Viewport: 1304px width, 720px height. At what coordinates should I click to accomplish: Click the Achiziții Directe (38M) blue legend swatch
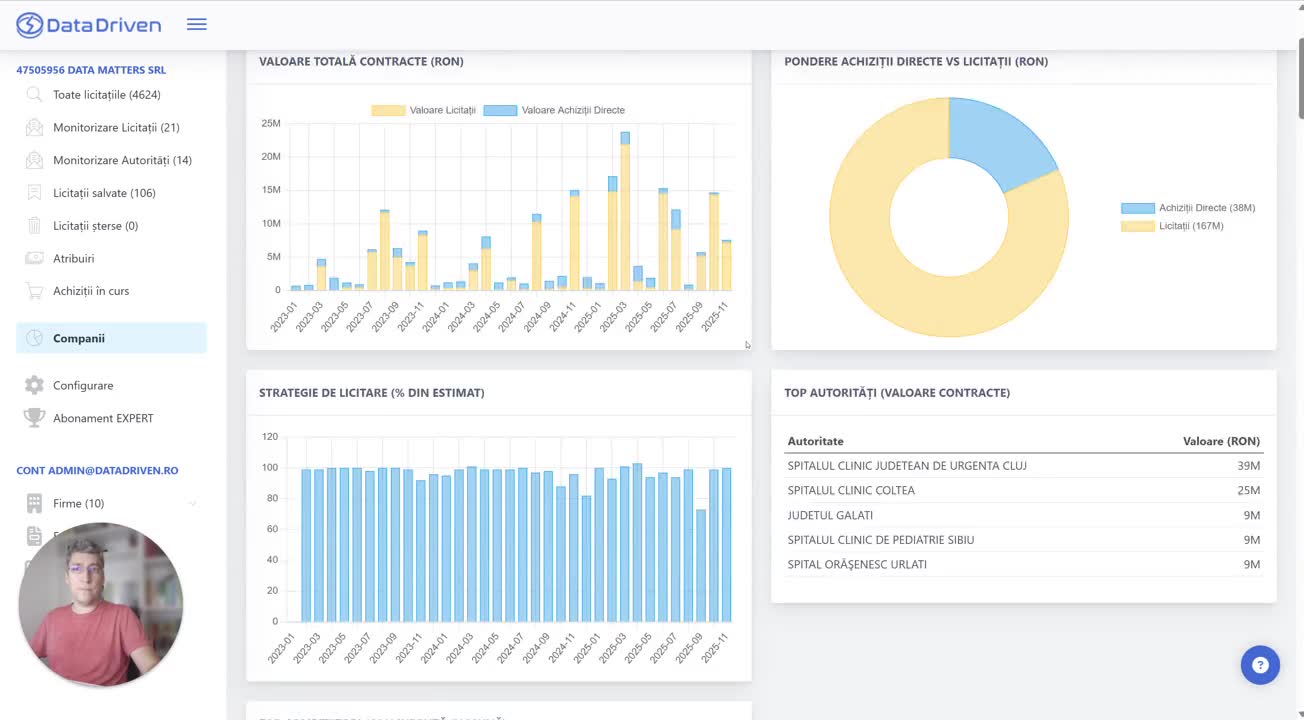click(1137, 208)
